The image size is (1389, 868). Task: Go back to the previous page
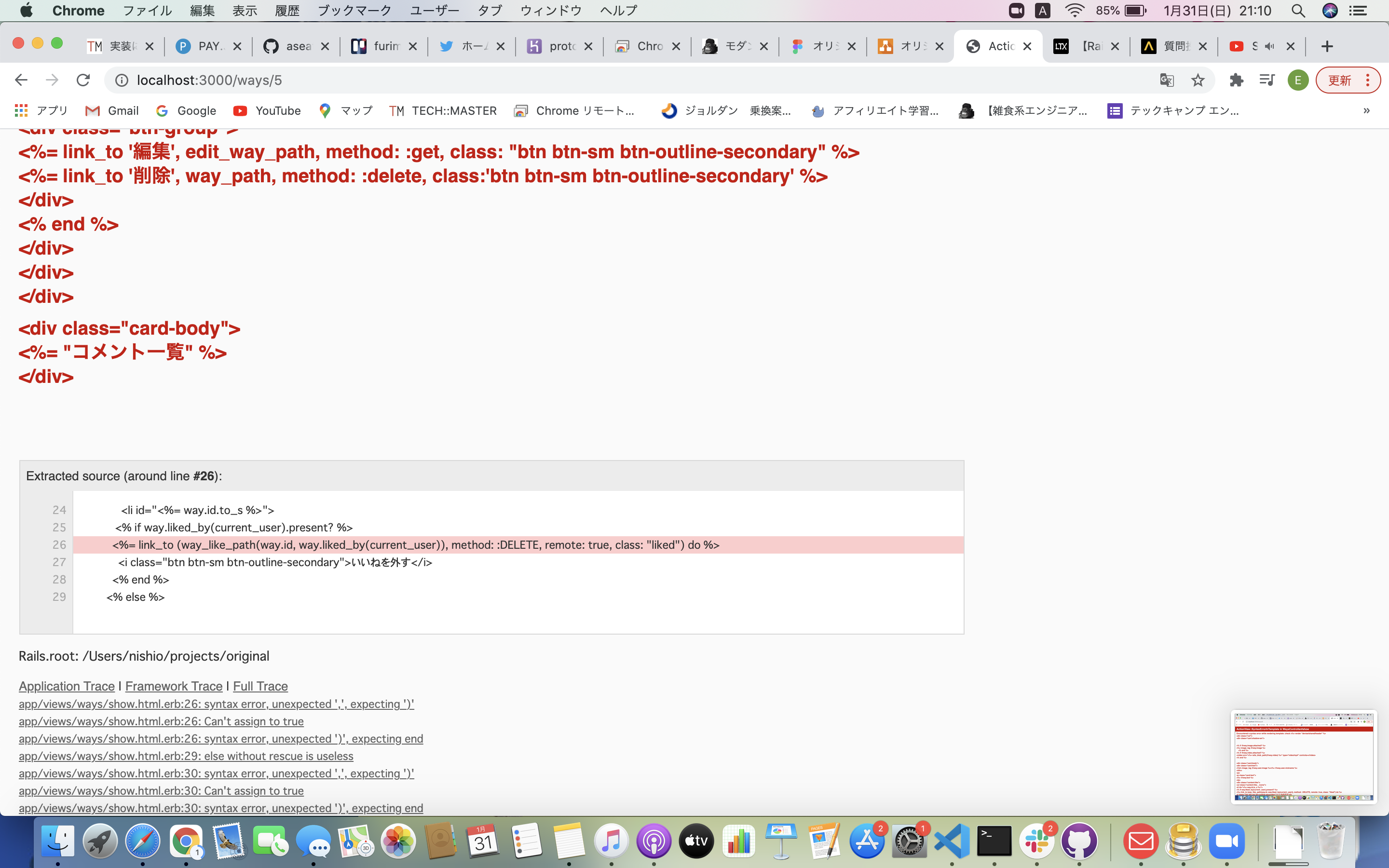click(x=21, y=80)
